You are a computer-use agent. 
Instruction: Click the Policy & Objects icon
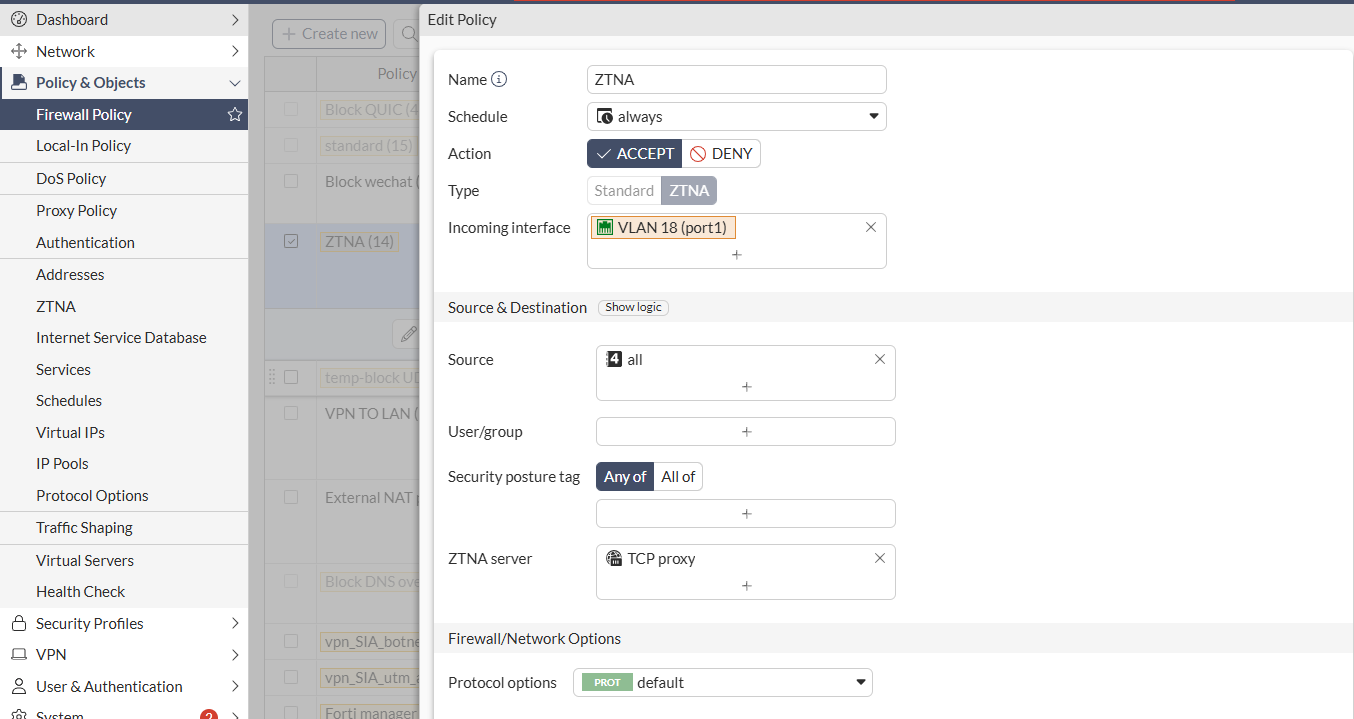point(18,82)
